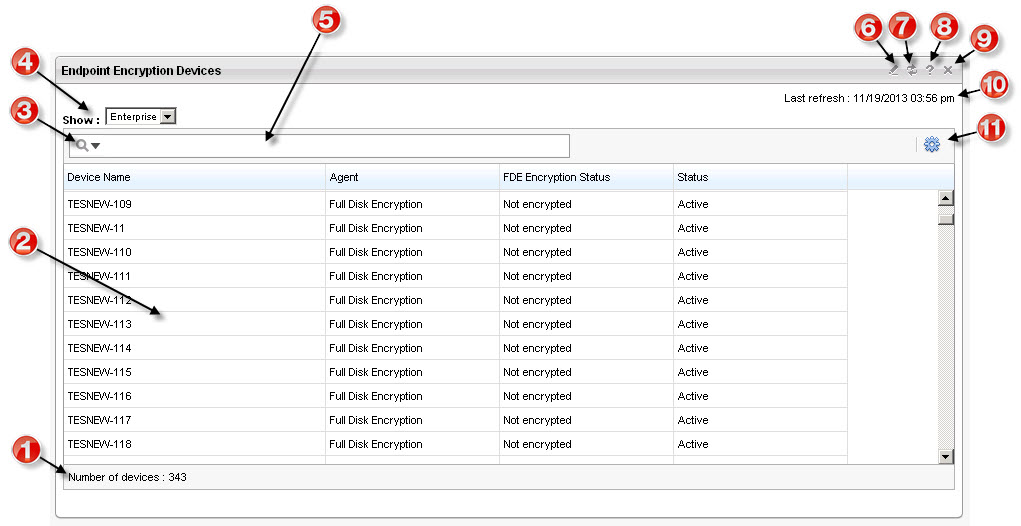The width and height of the screenshot is (1021, 526).
Task: Click the refresh arrows icon in header
Action: point(912,70)
